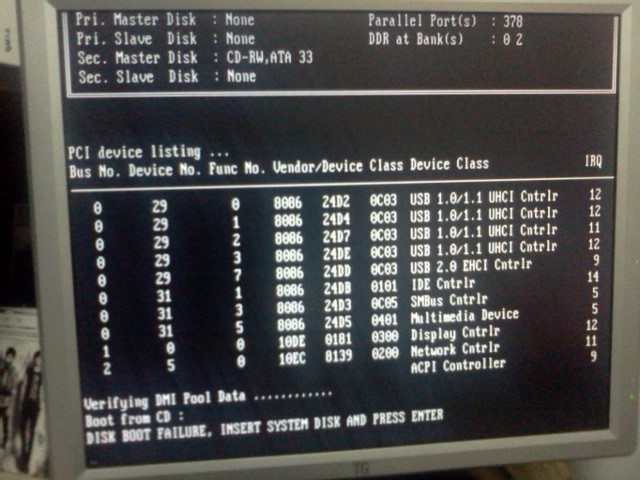
Task: Click the 'Verifying DMI Pool Data' line
Action: [x=207, y=399]
